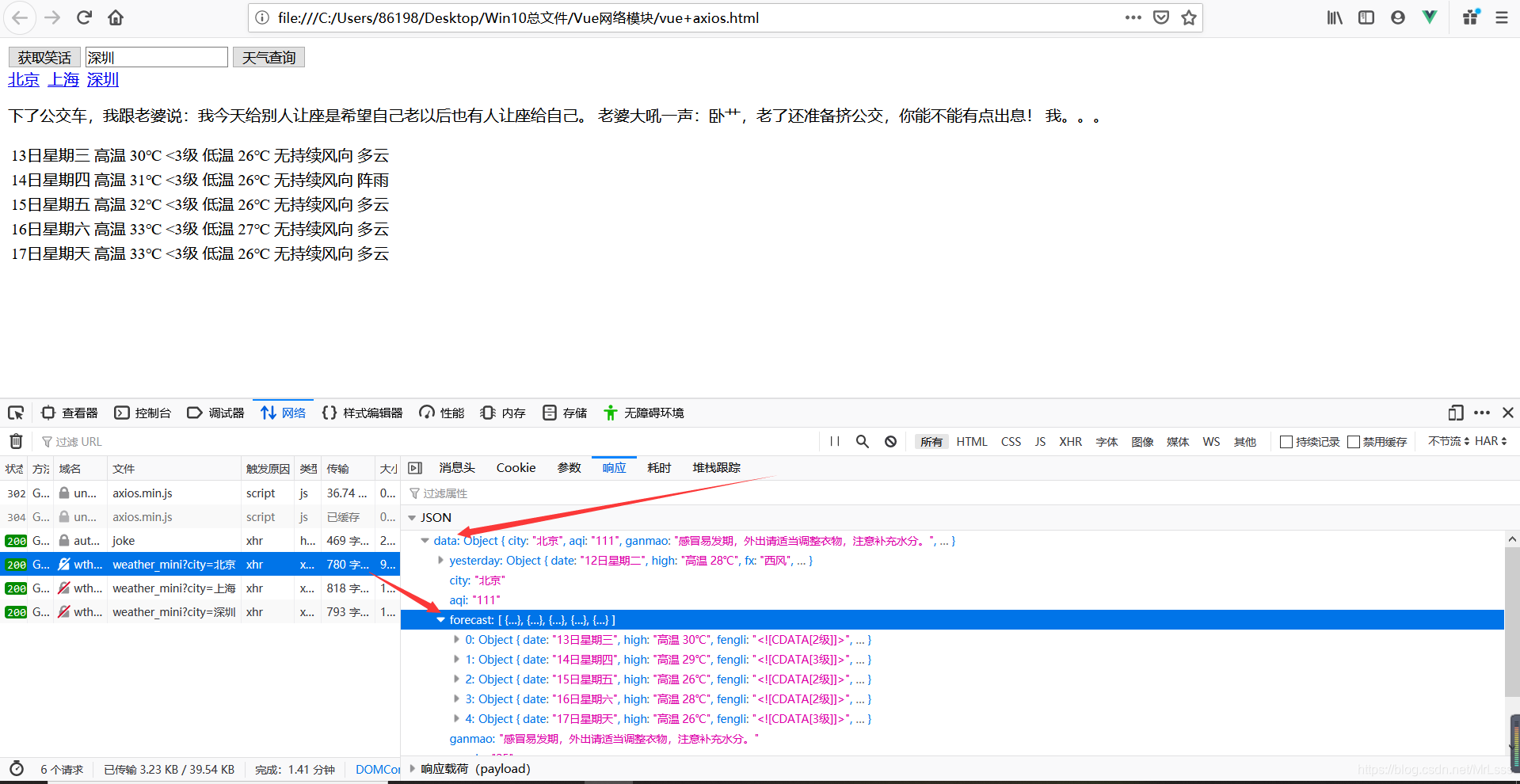Bookmark this page with star icon
The height and width of the screenshot is (784, 1520).
tap(1189, 17)
